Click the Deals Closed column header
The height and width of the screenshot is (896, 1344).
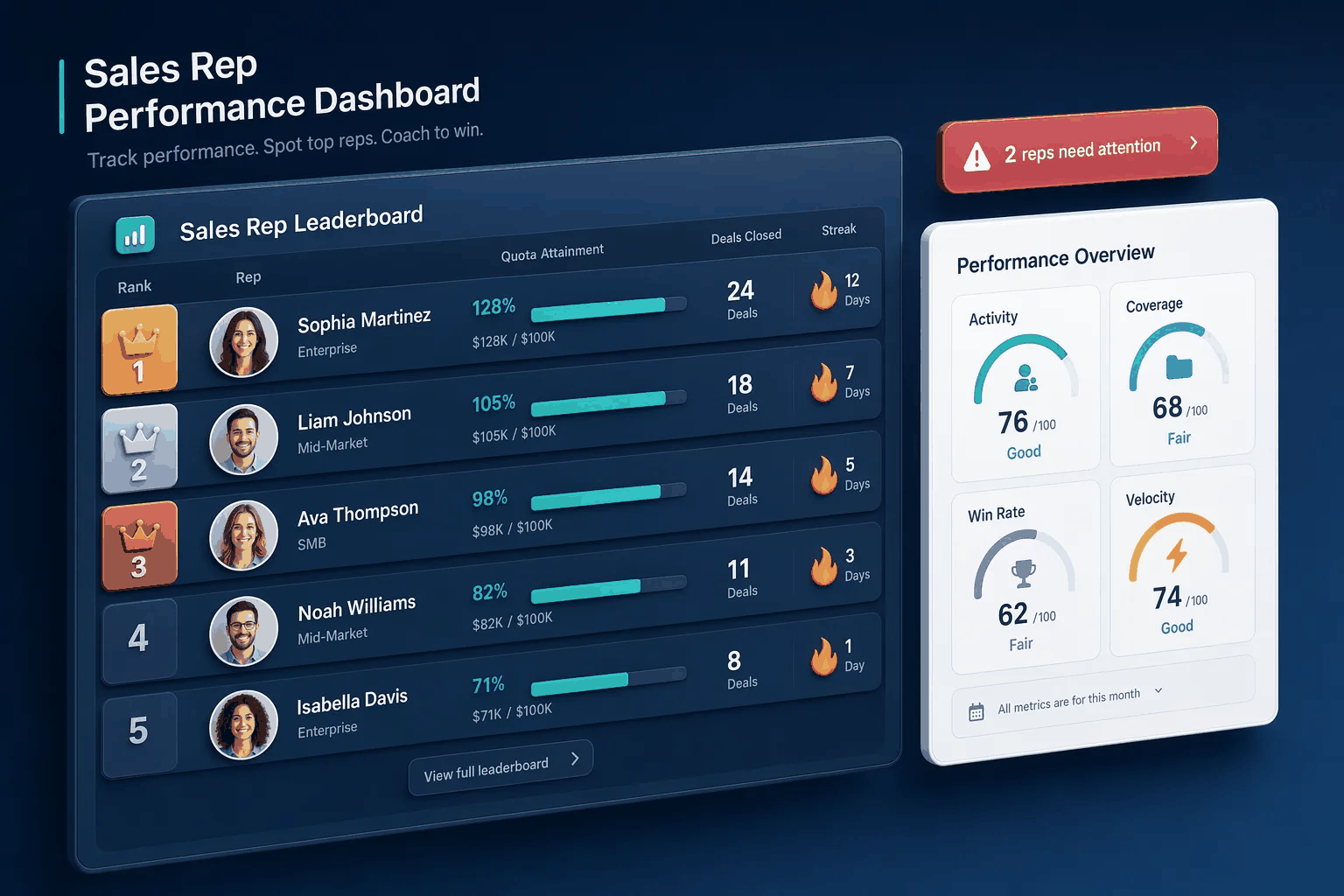coord(745,237)
